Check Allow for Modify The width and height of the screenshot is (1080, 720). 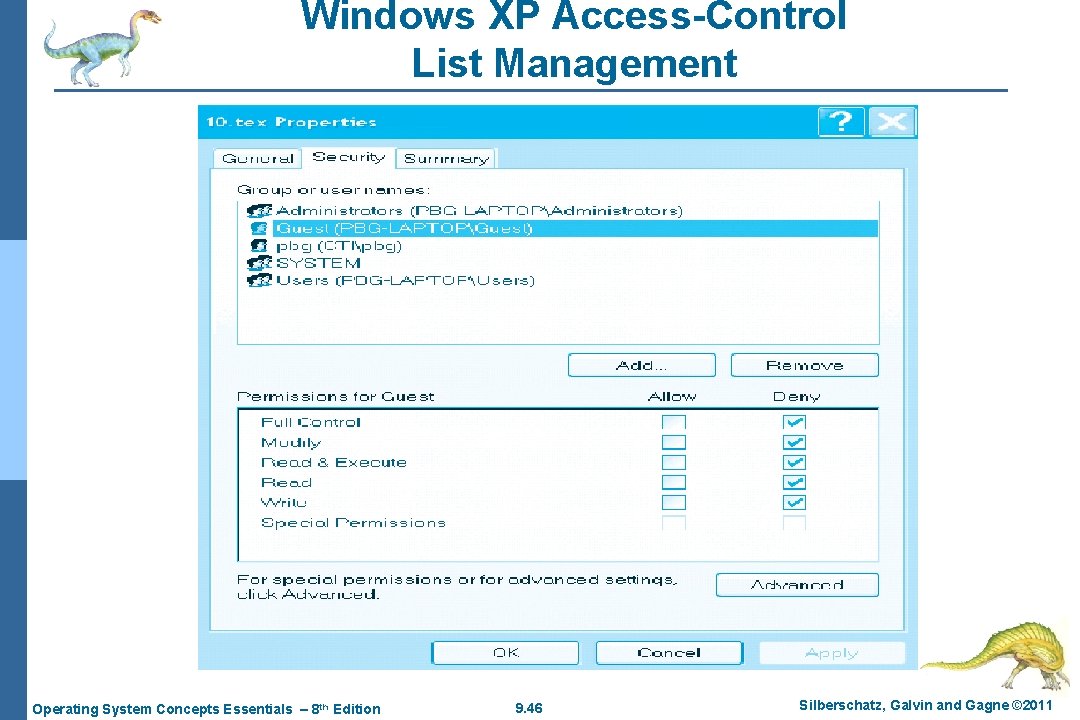(x=674, y=442)
